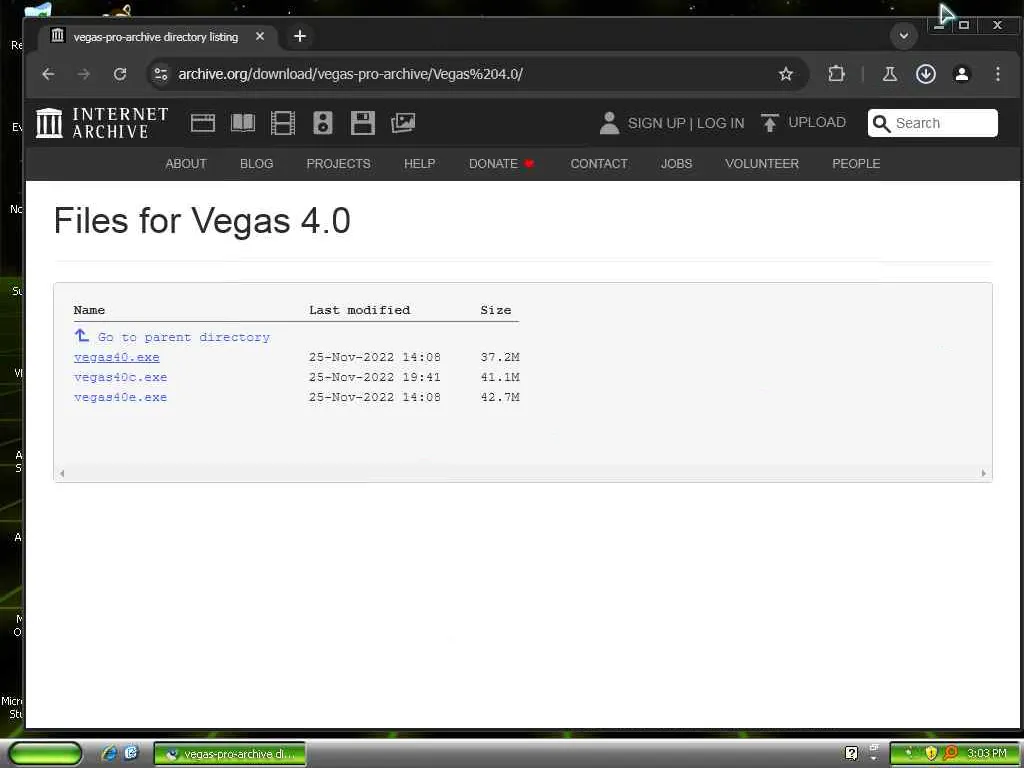
Task: Open the BLOG menu item
Action: point(257,163)
